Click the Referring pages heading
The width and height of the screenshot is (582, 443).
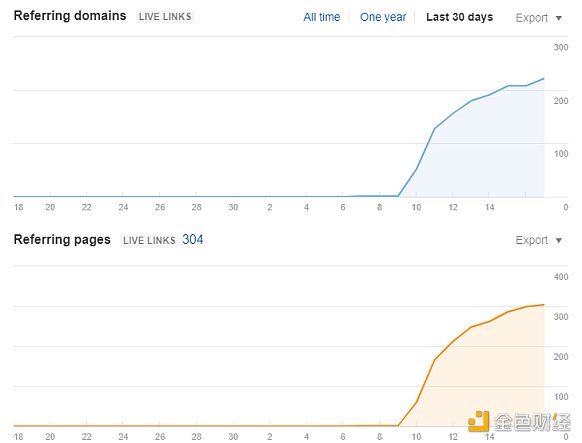click(x=62, y=240)
